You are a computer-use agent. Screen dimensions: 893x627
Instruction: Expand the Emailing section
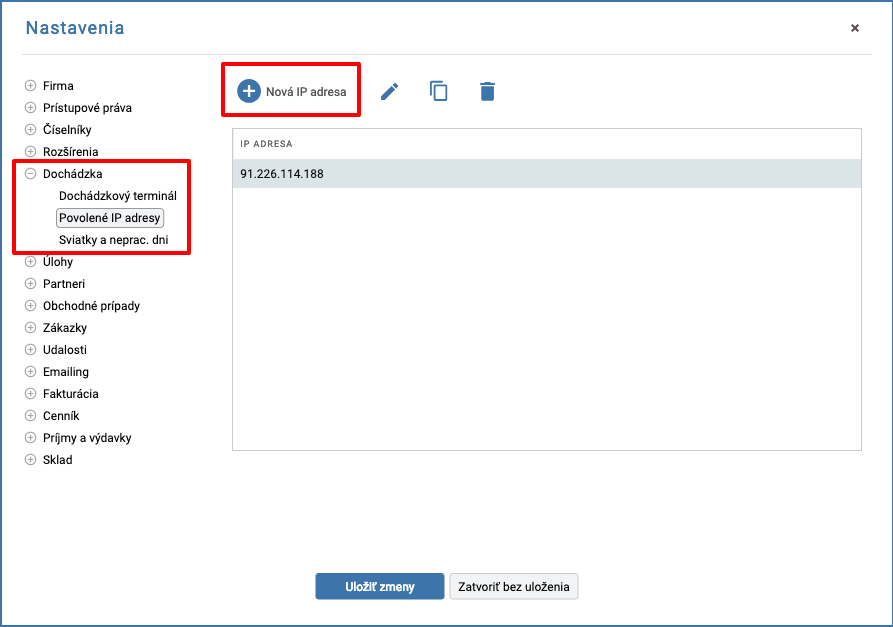(31, 372)
